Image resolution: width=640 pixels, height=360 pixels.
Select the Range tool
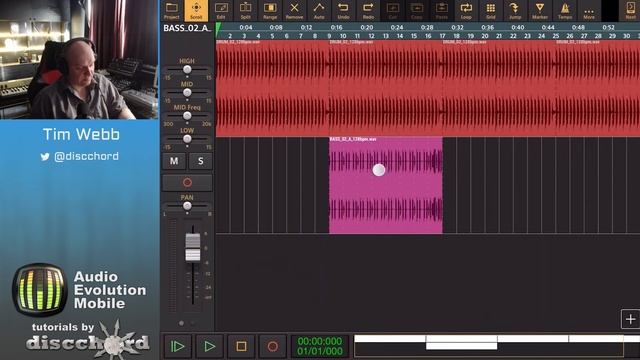(270, 11)
